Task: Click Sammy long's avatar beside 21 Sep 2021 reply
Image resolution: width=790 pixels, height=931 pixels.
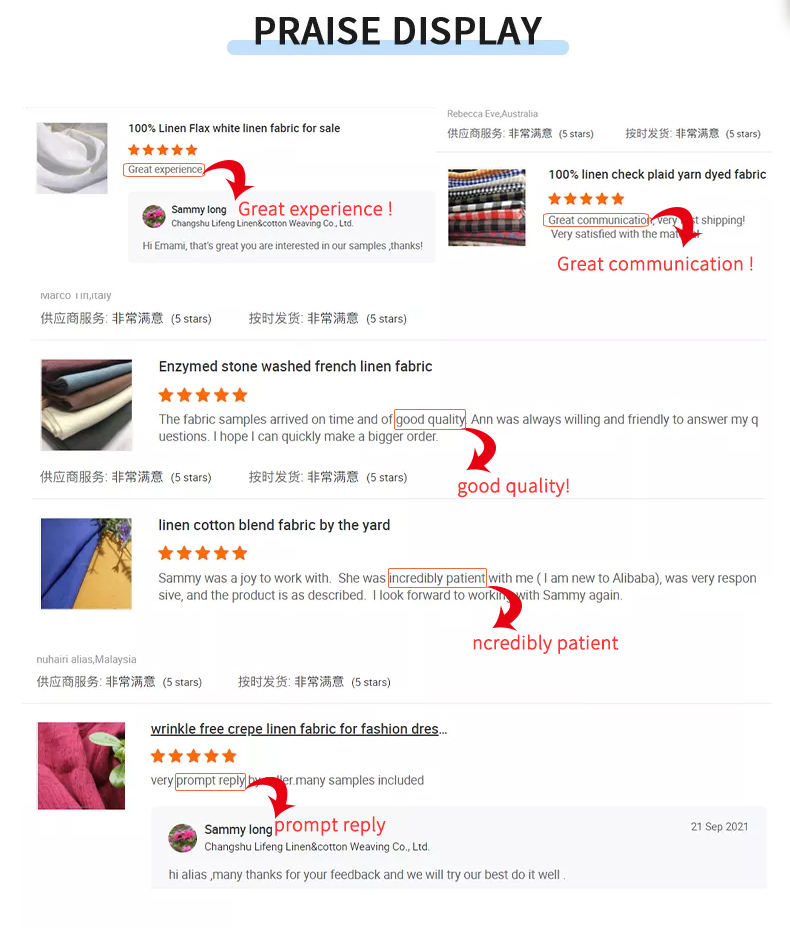Action: [183, 838]
